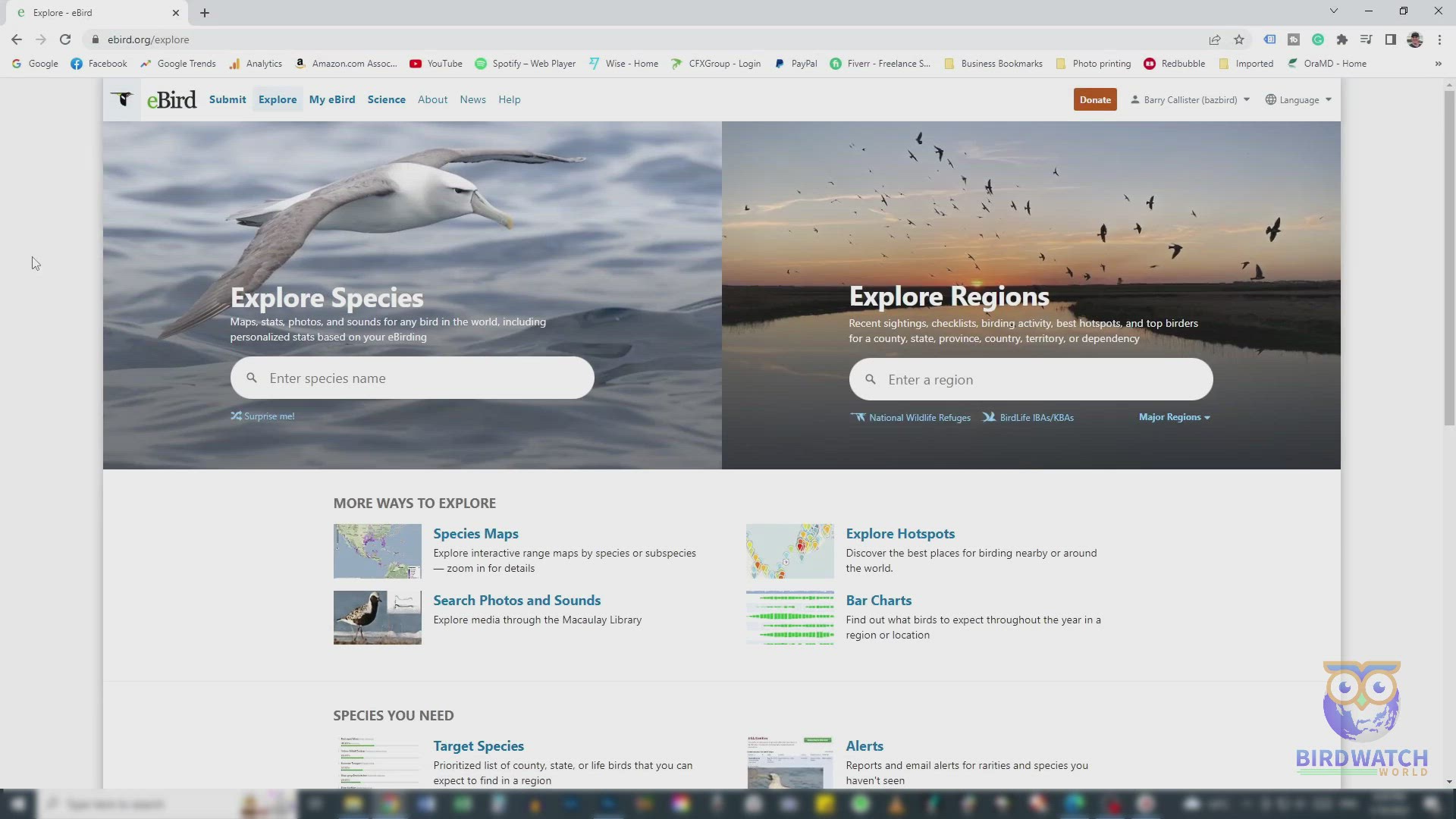Viewport: 1456px width, 819px height.
Task: Open National Wildlife Refuges link
Action: (911, 418)
